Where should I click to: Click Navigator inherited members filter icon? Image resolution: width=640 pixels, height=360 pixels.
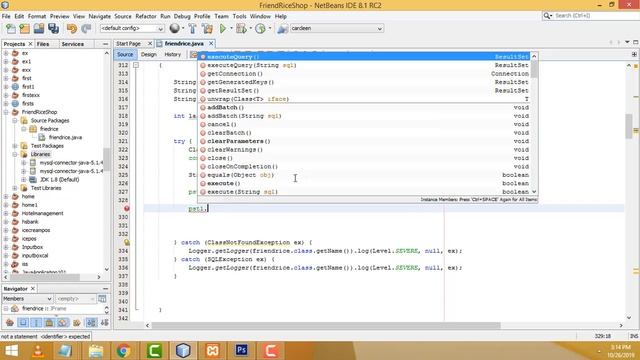[9, 323]
